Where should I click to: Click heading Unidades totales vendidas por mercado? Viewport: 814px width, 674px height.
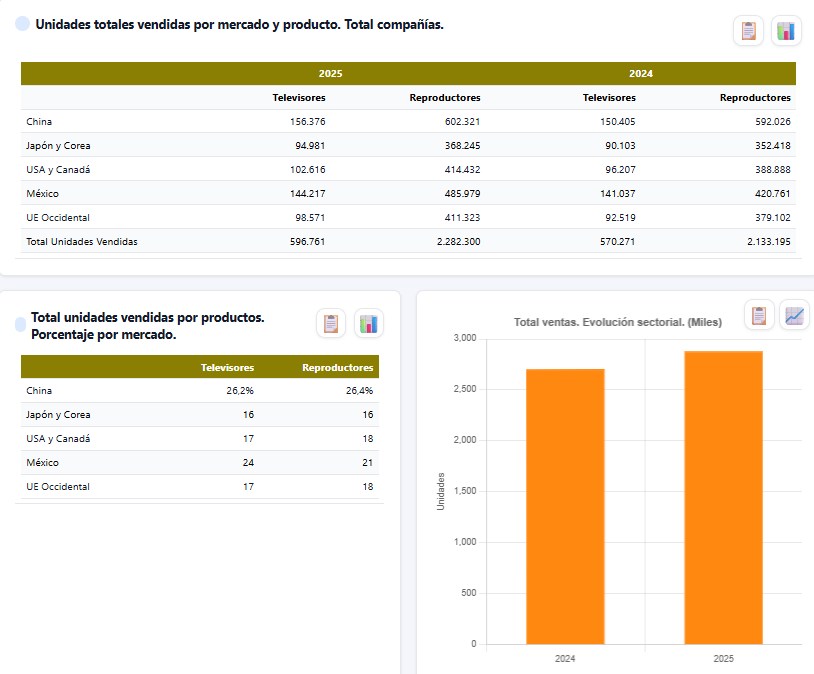(239, 24)
